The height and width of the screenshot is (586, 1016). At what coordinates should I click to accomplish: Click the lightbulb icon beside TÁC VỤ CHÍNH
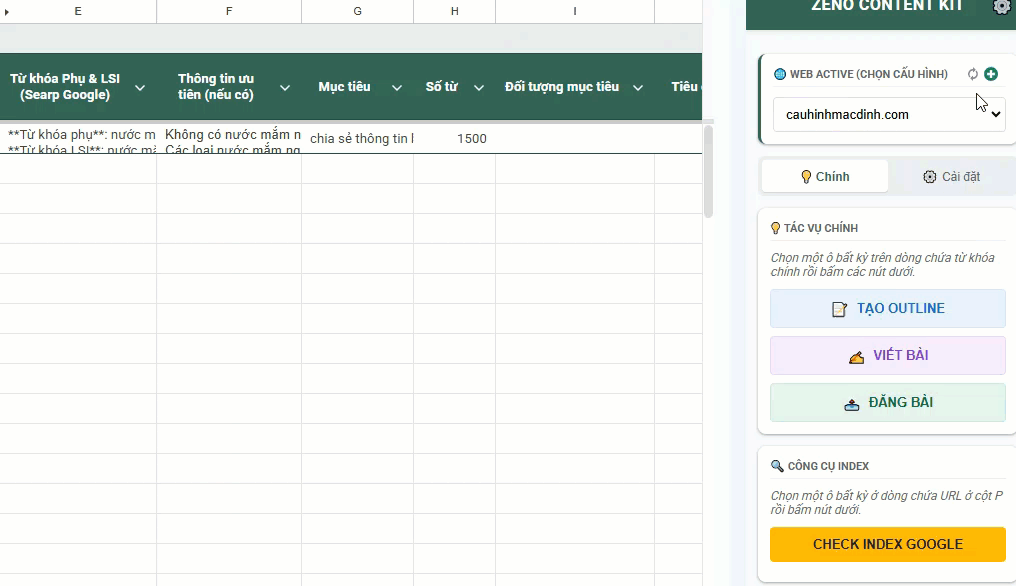click(776, 228)
